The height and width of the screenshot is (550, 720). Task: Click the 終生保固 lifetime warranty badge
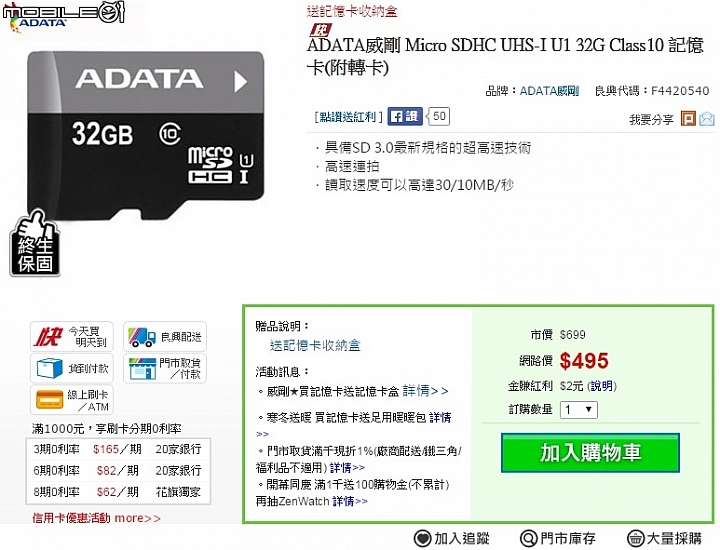(x=35, y=243)
